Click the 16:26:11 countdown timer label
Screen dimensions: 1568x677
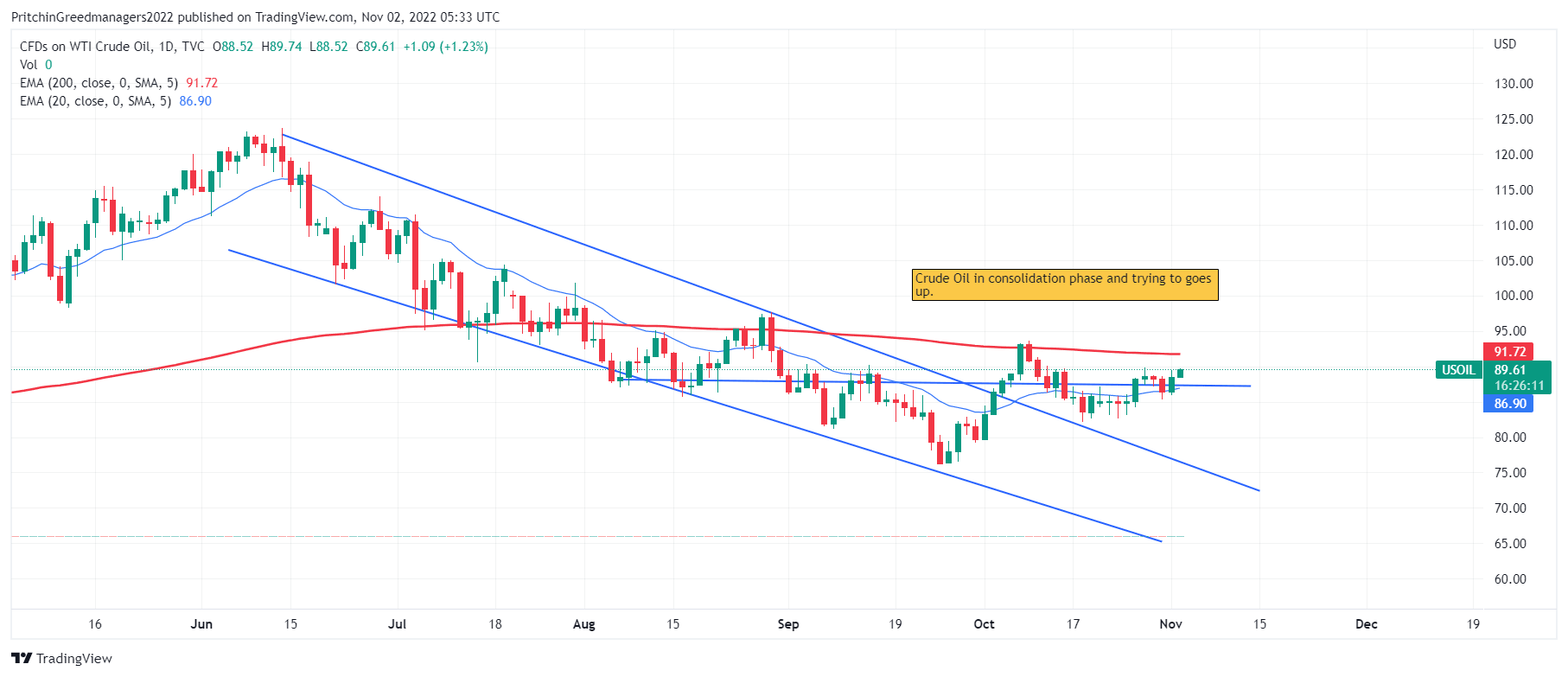[1519, 386]
